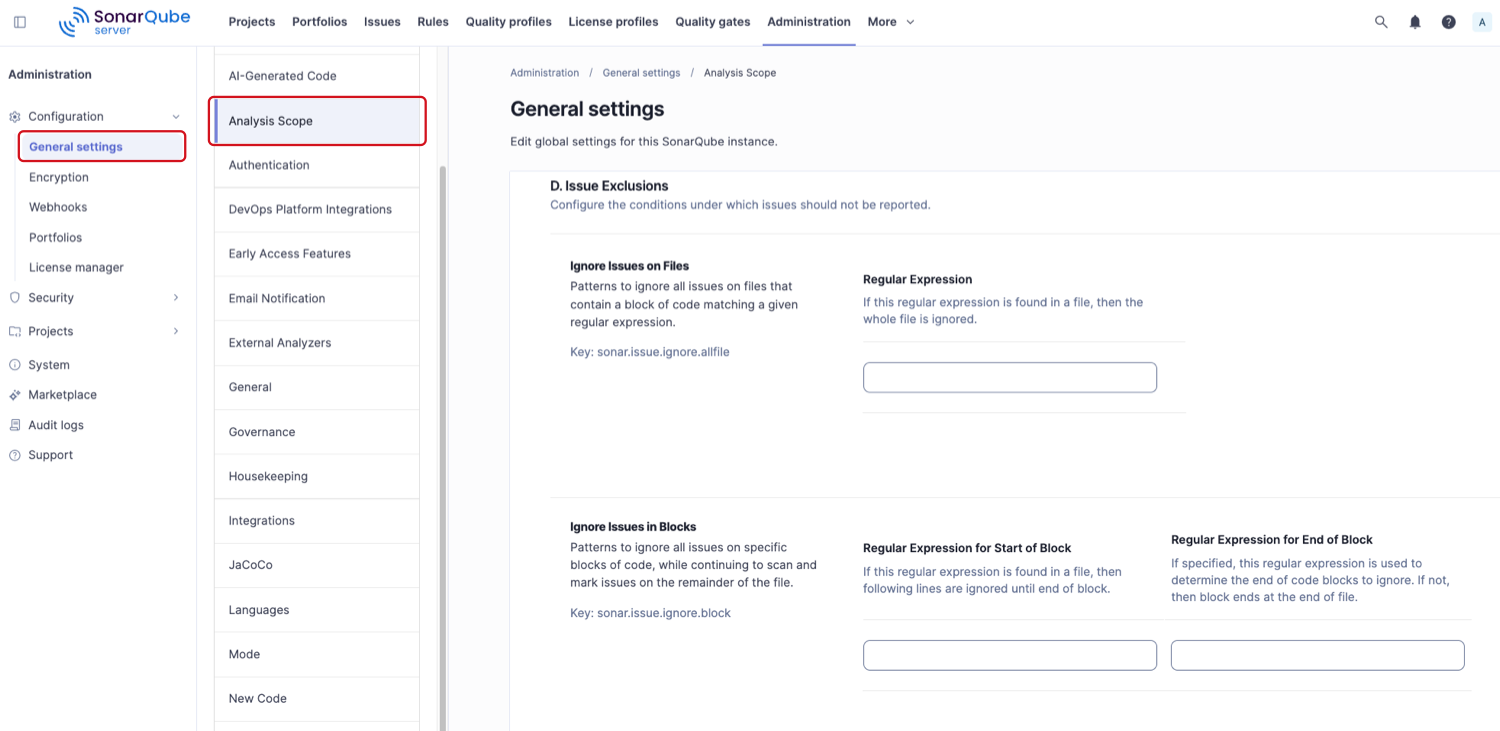Go to Projects in top navigation

(x=251, y=22)
